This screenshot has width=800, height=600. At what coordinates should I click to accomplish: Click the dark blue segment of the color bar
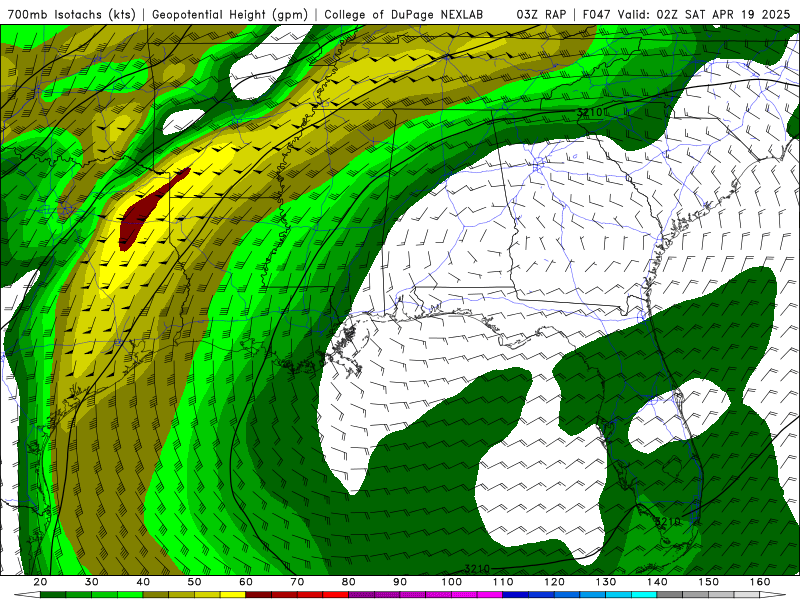coord(515,595)
